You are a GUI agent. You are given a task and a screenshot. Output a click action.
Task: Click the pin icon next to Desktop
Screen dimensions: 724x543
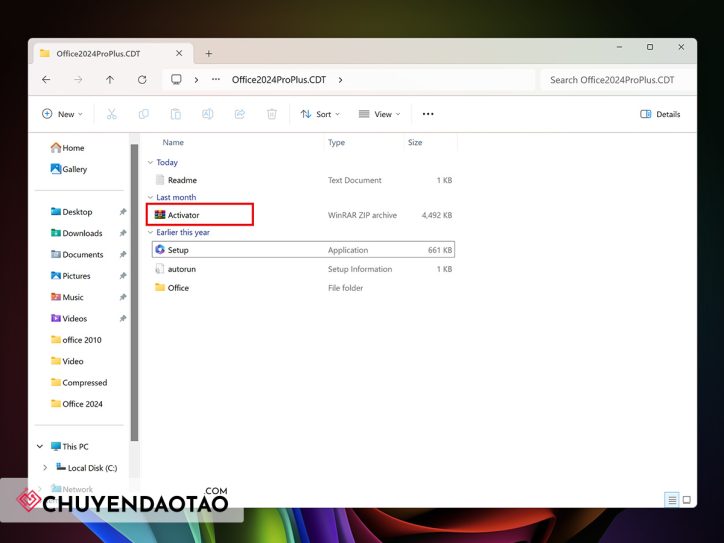click(123, 212)
